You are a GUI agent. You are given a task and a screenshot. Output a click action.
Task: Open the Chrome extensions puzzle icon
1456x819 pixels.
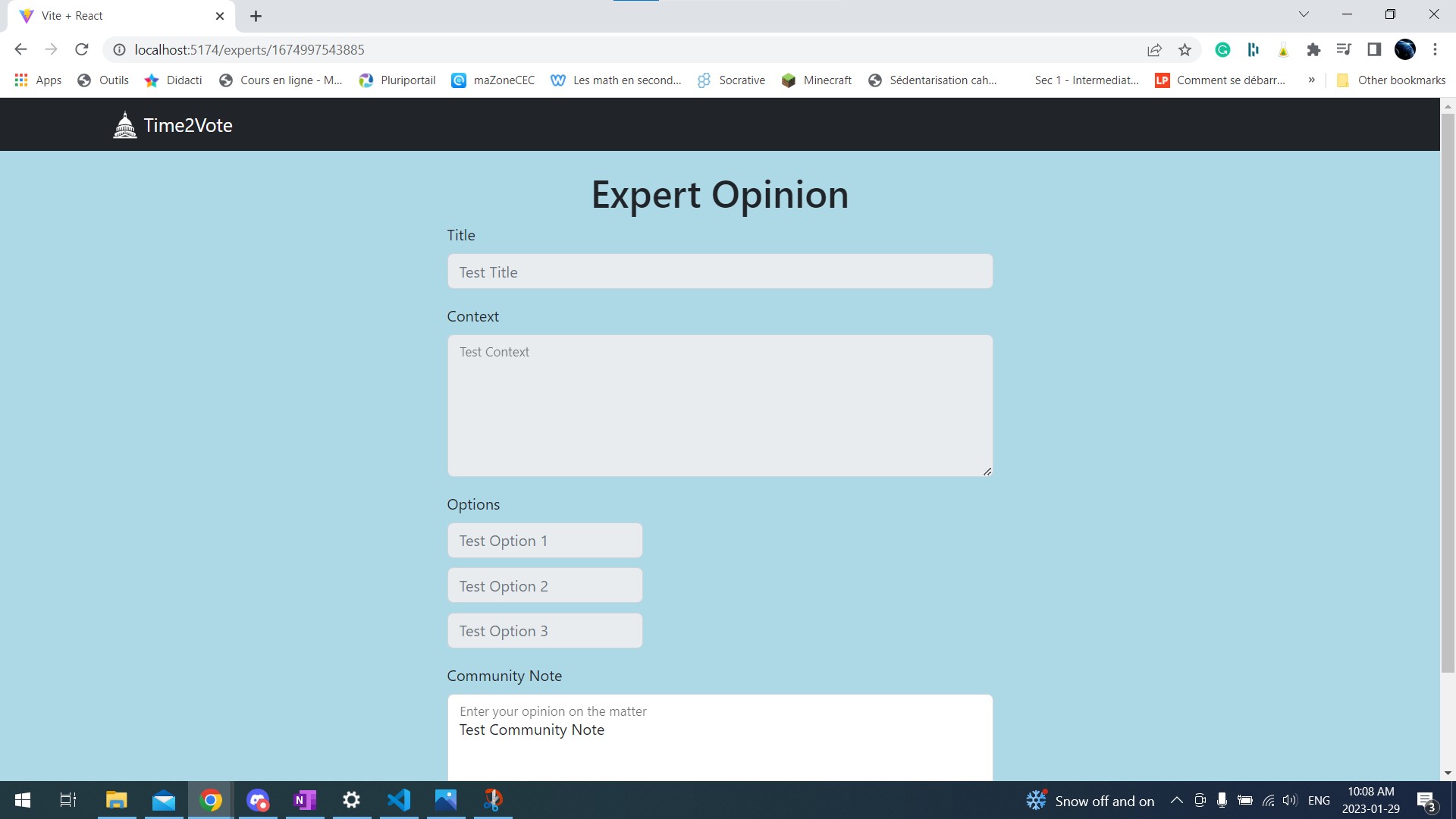(x=1313, y=50)
